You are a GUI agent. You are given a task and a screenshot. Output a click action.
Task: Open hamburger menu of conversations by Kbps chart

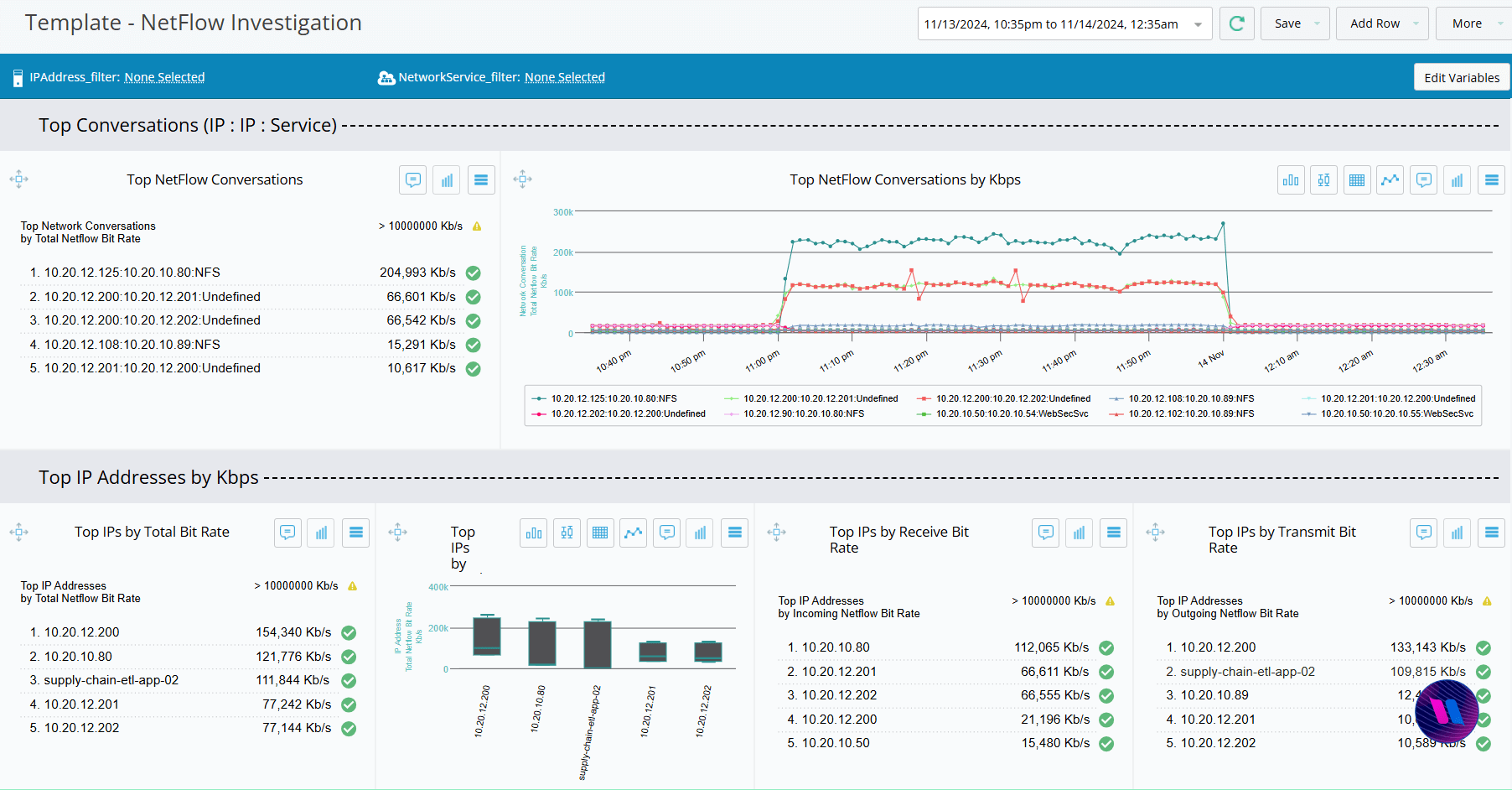click(x=1491, y=180)
